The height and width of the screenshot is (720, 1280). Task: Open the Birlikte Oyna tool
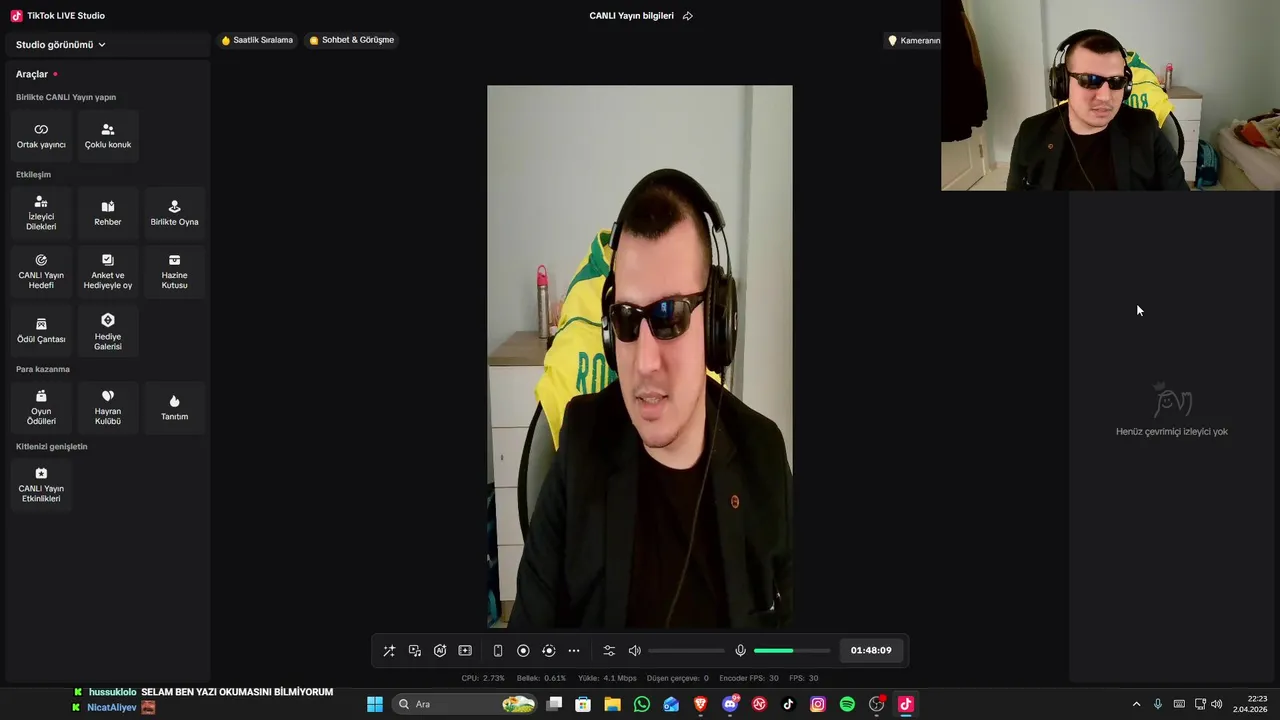[174, 213]
